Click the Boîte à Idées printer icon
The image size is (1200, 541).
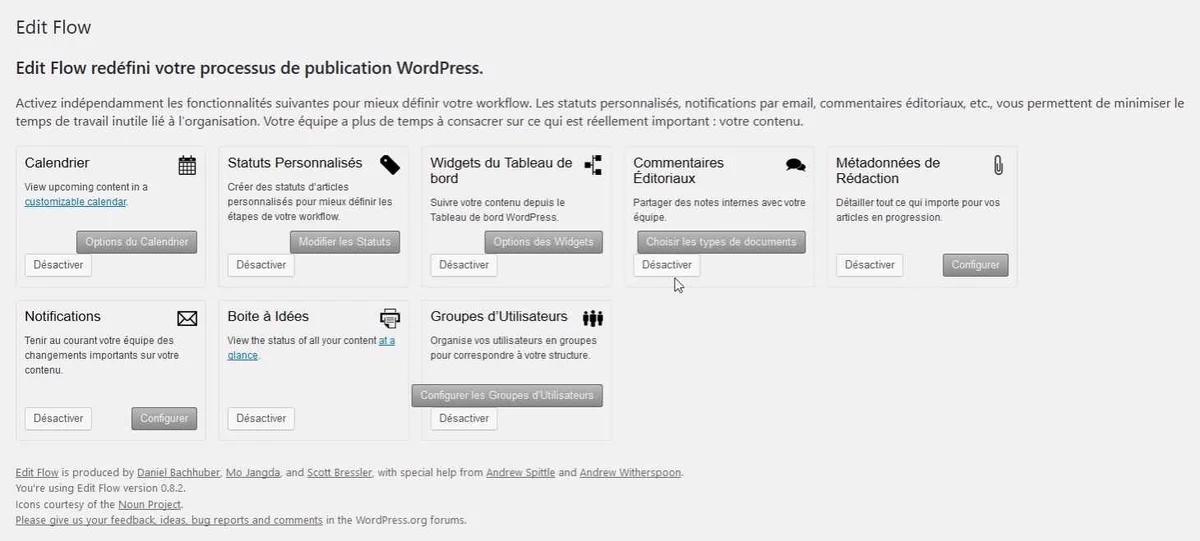[x=390, y=319]
